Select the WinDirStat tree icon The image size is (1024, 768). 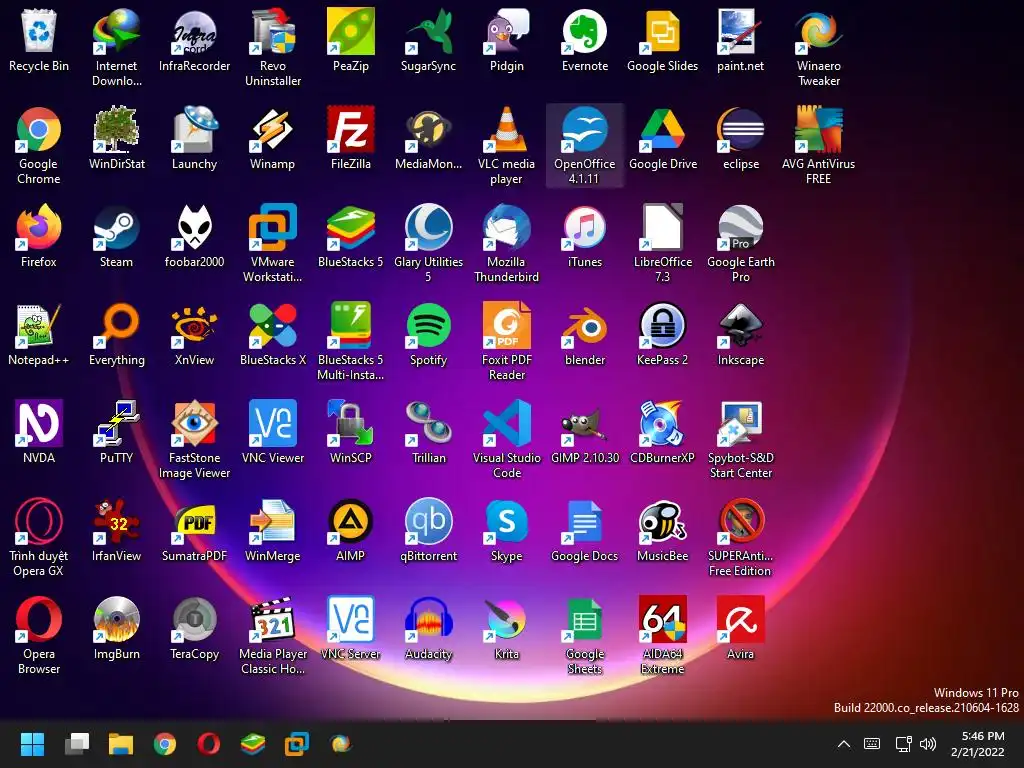(116, 131)
